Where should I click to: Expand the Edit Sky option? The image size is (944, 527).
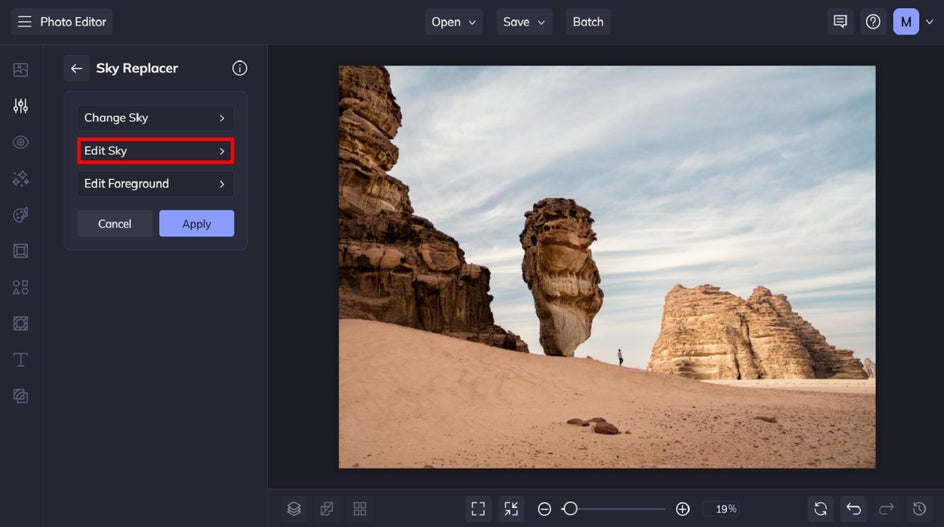pyautogui.click(x=155, y=151)
